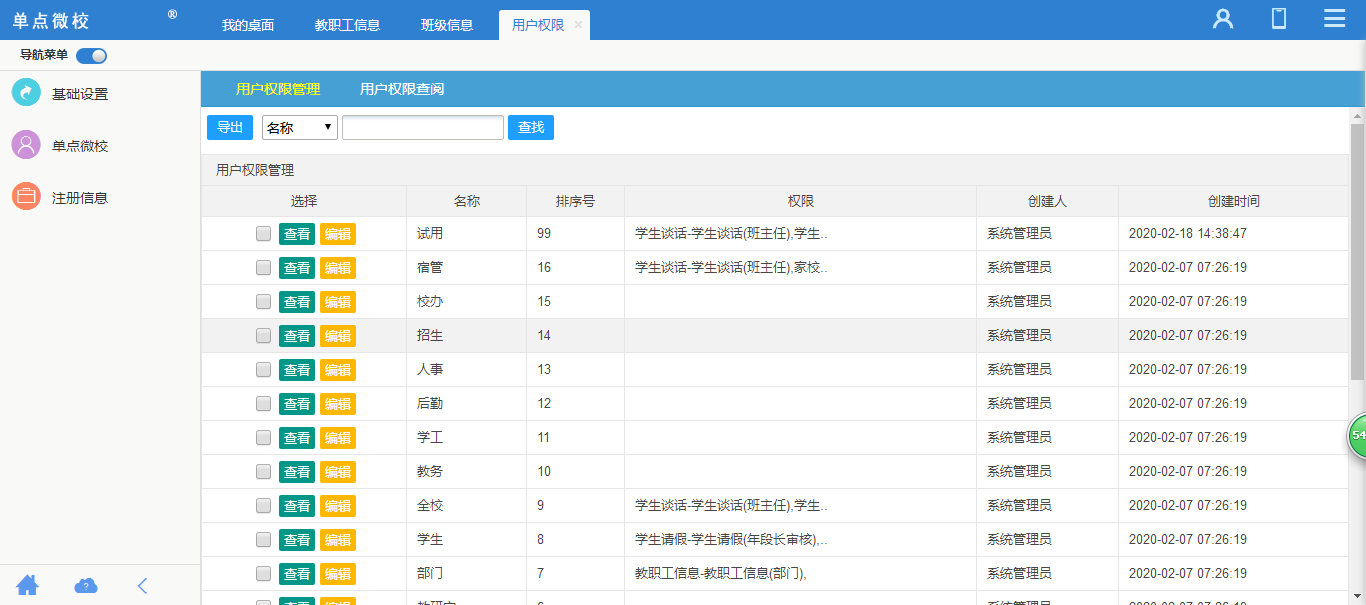Click 查看 for the 全校 row

pyautogui.click(x=297, y=506)
